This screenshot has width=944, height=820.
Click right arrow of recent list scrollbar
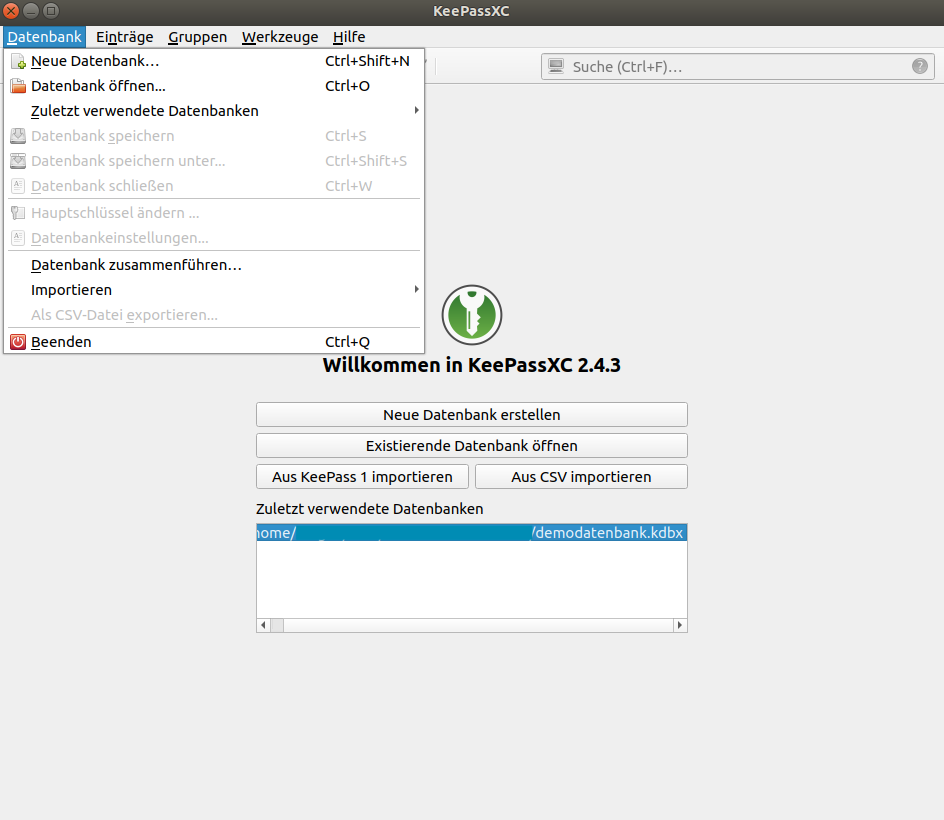pos(680,625)
